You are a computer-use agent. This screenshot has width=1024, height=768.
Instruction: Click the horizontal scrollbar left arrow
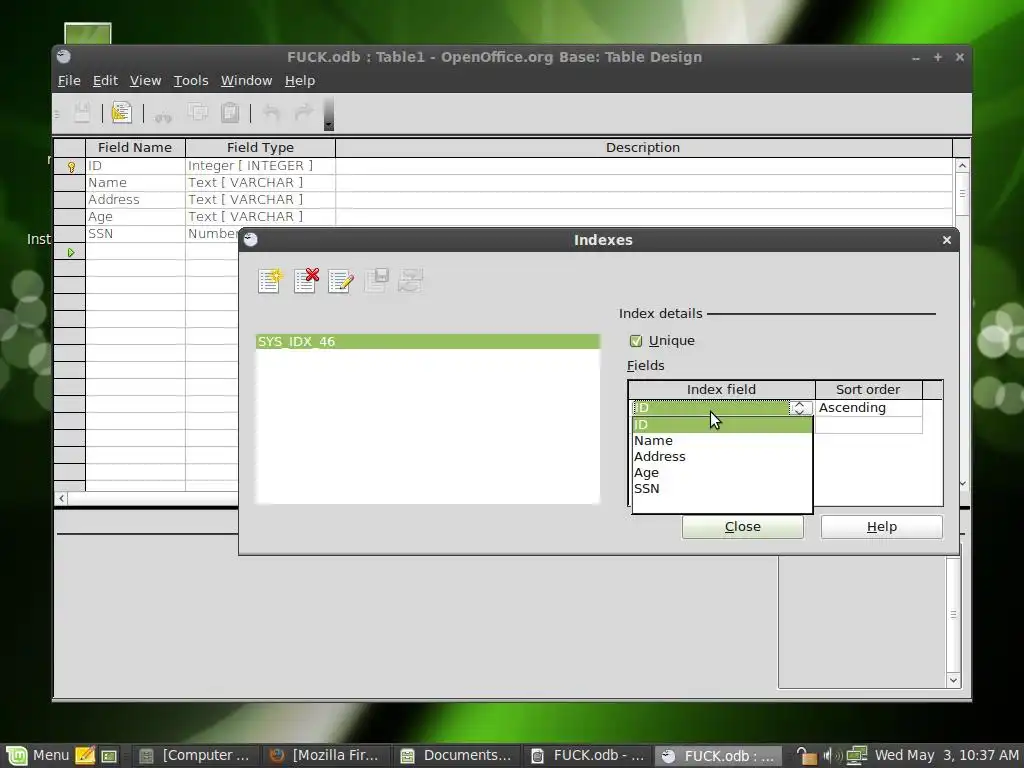[x=61, y=498]
